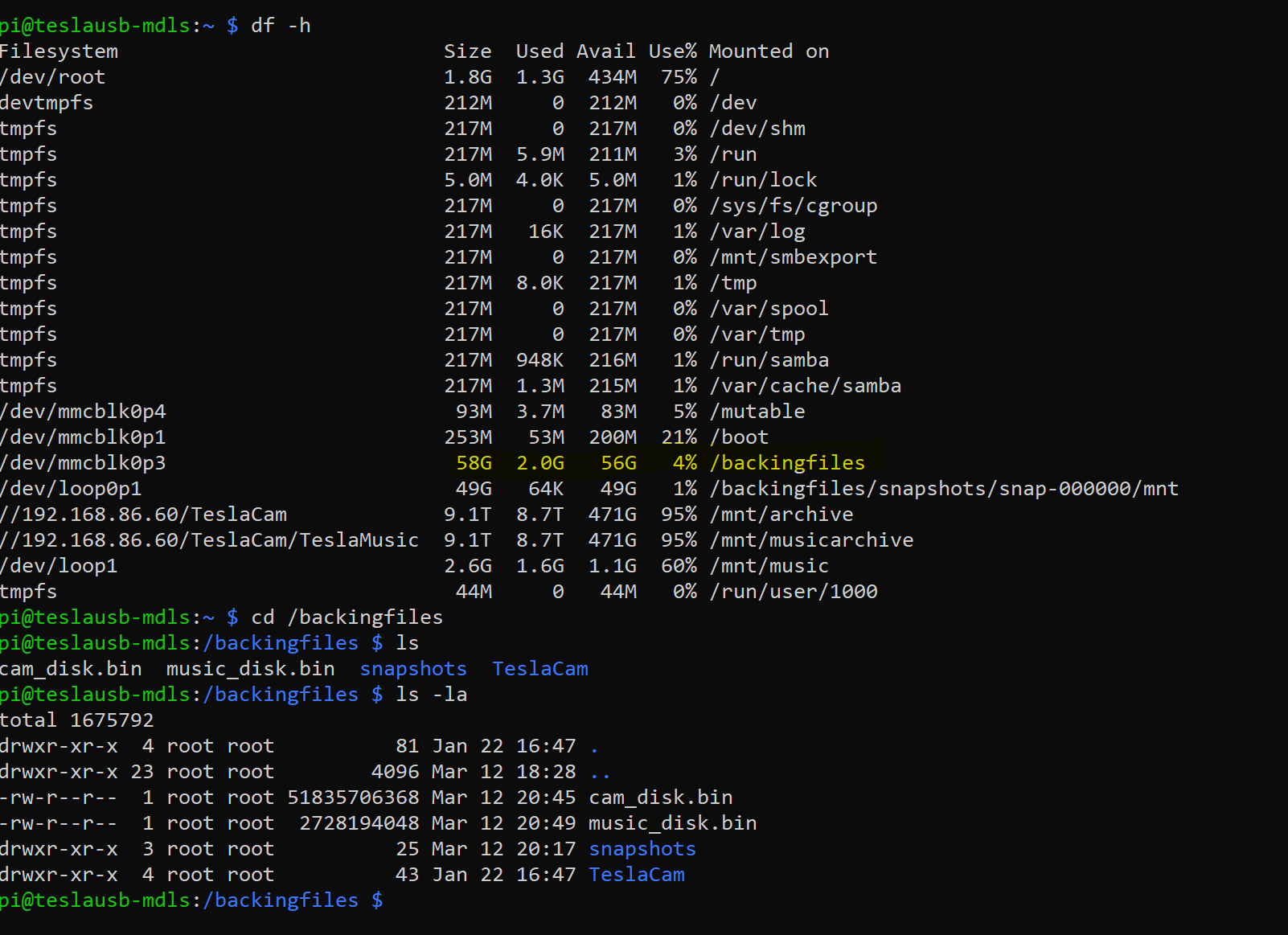Viewport: 1288px width, 935px height.
Task: Select the TeslaCam folder name in listing
Action: point(539,668)
